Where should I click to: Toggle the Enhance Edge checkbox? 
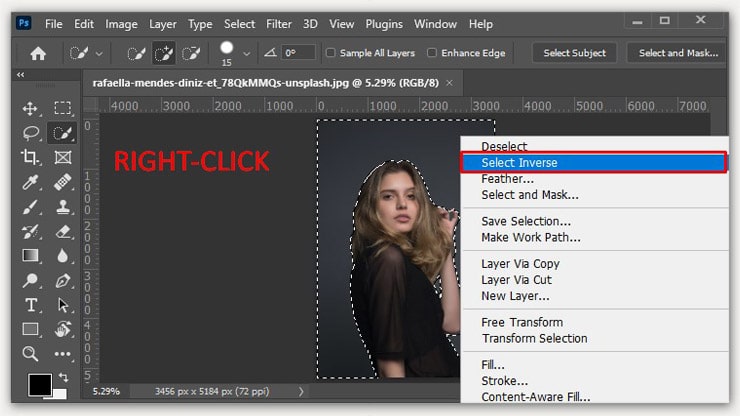click(x=432, y=53)
